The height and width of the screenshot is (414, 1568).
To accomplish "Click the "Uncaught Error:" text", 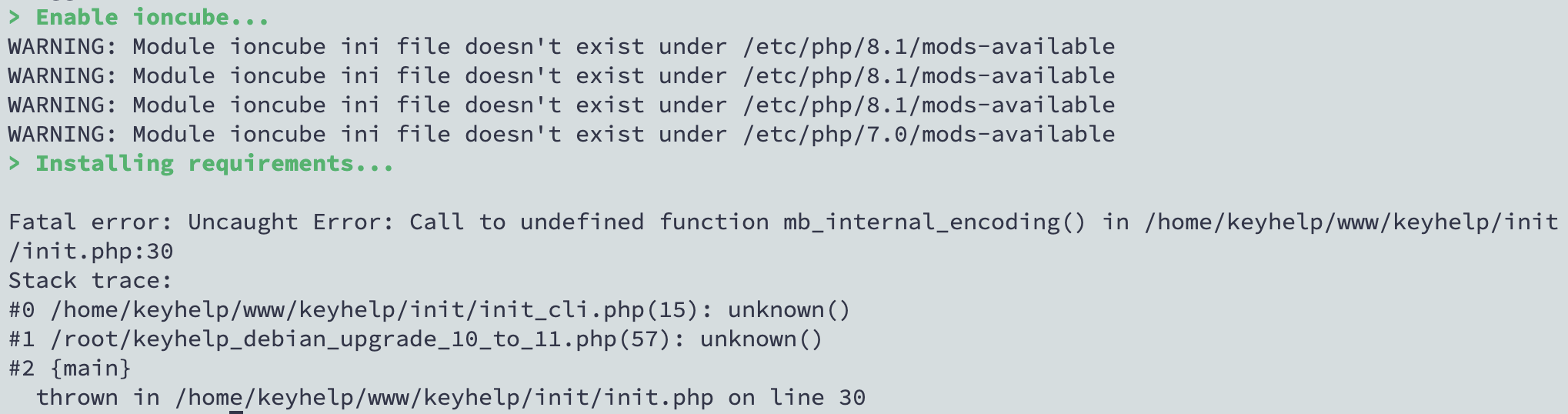I will coord(291,222).
